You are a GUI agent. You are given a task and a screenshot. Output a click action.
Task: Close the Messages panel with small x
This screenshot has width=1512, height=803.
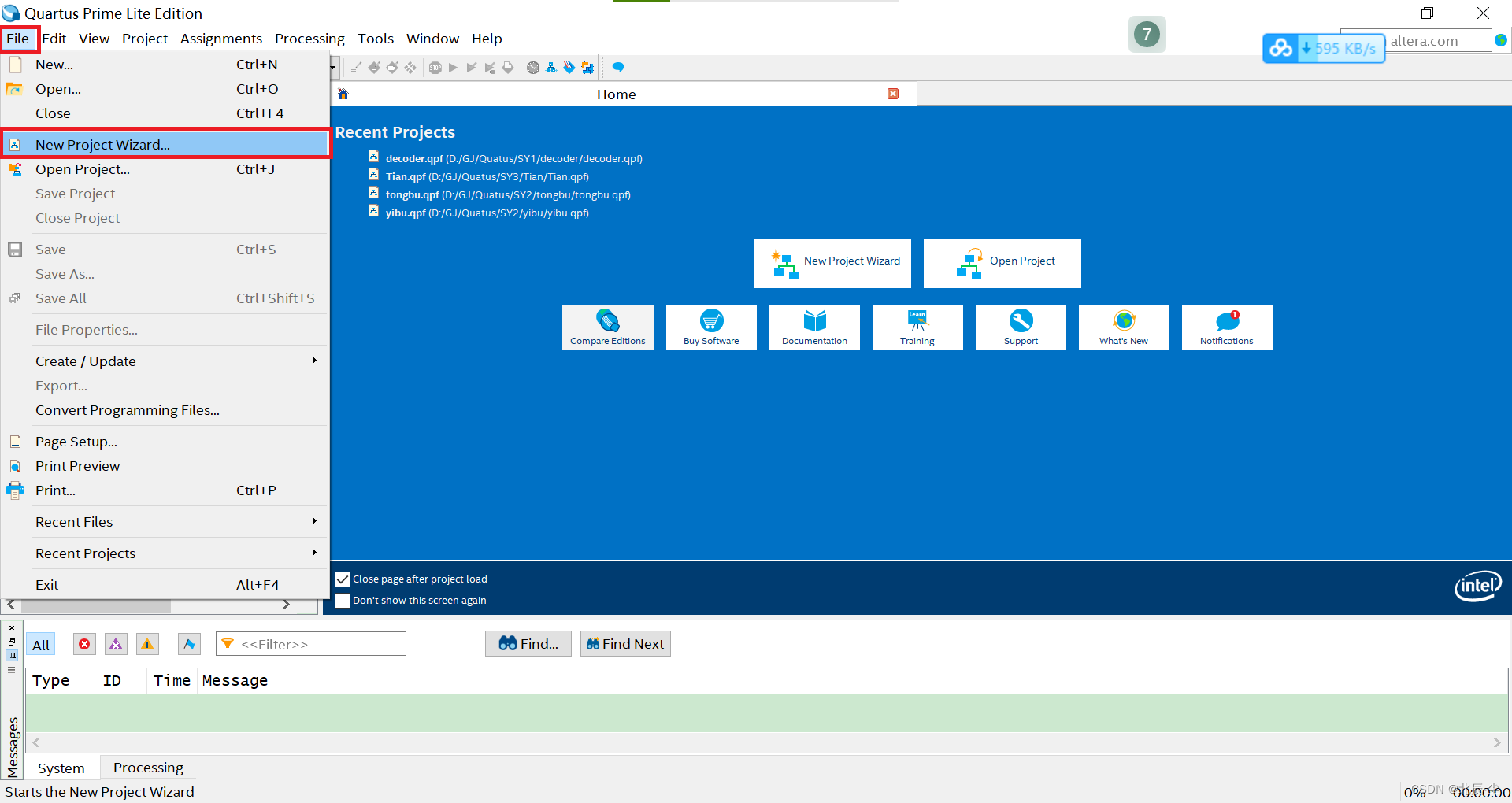click(12, 628)
